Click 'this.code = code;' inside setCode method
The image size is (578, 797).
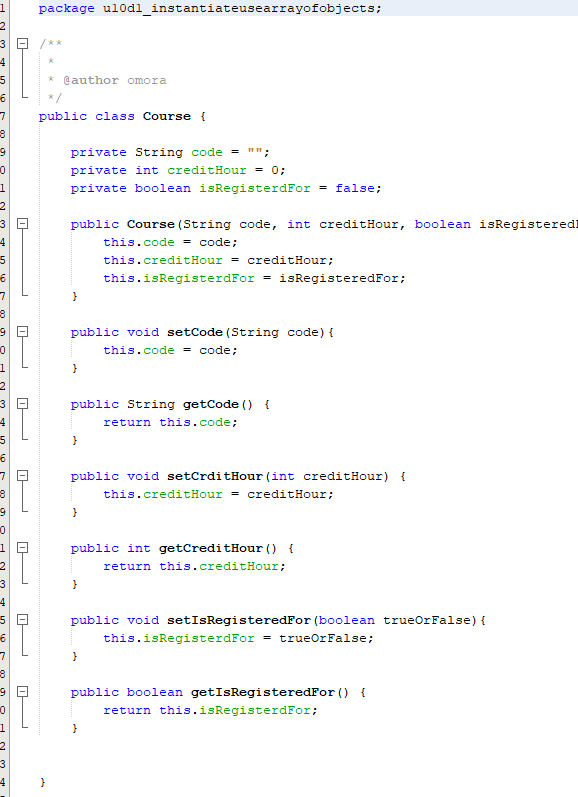coord(170,350)
